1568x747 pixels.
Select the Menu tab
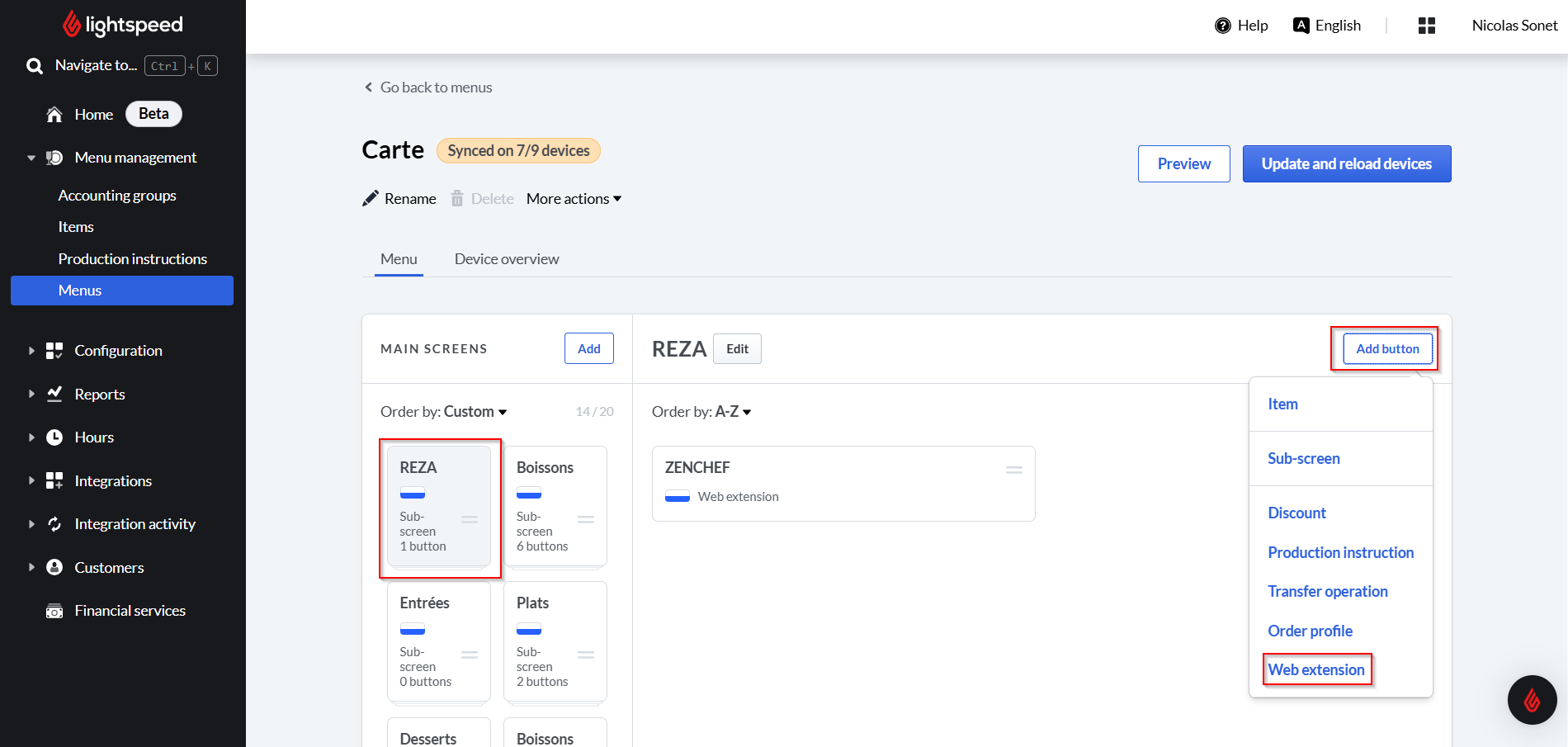(399, 259)
